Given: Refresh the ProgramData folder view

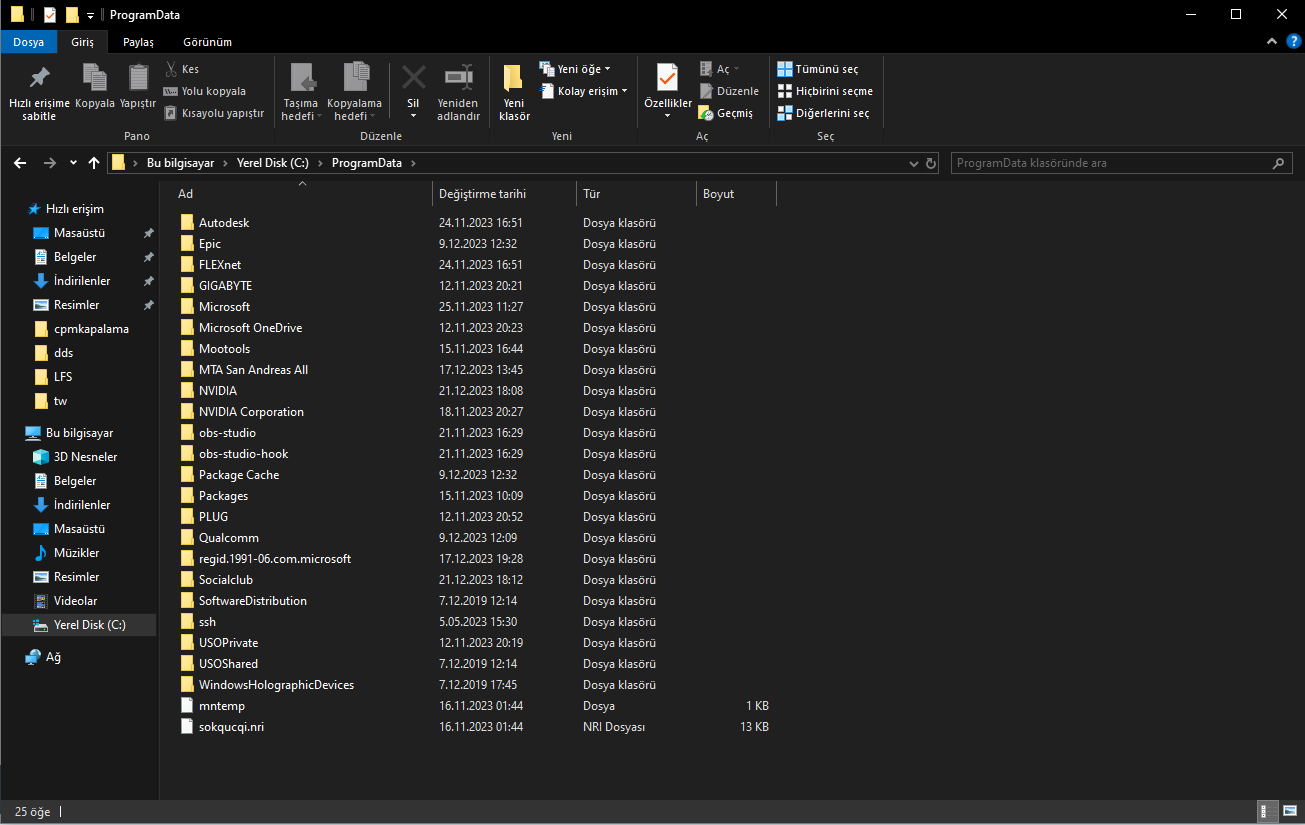Looking at the screenshot, I should pos(932,163).
